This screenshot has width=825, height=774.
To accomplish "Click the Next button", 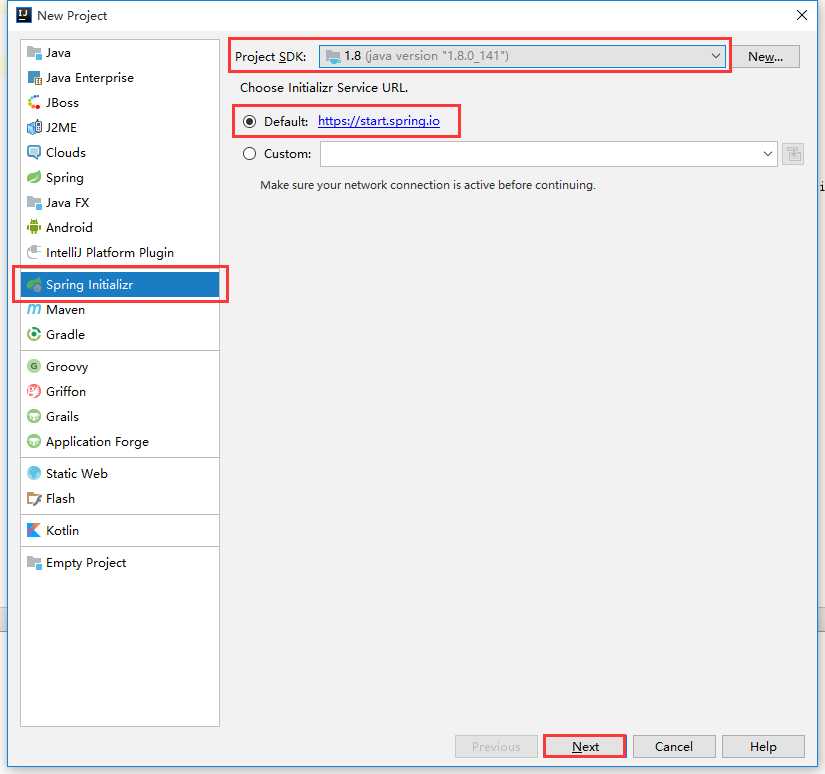I will tap(585, 747).
